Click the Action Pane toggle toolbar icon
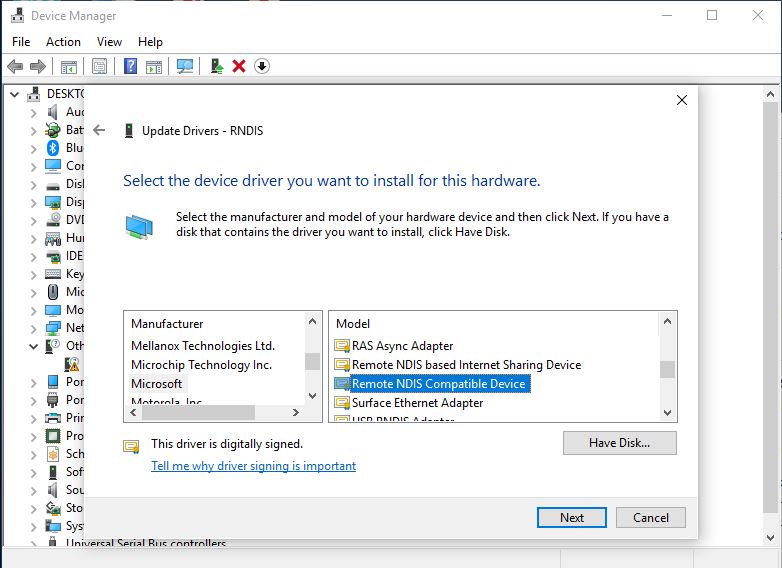This screenshot has height=568, width=782. (x=154, y=66)
